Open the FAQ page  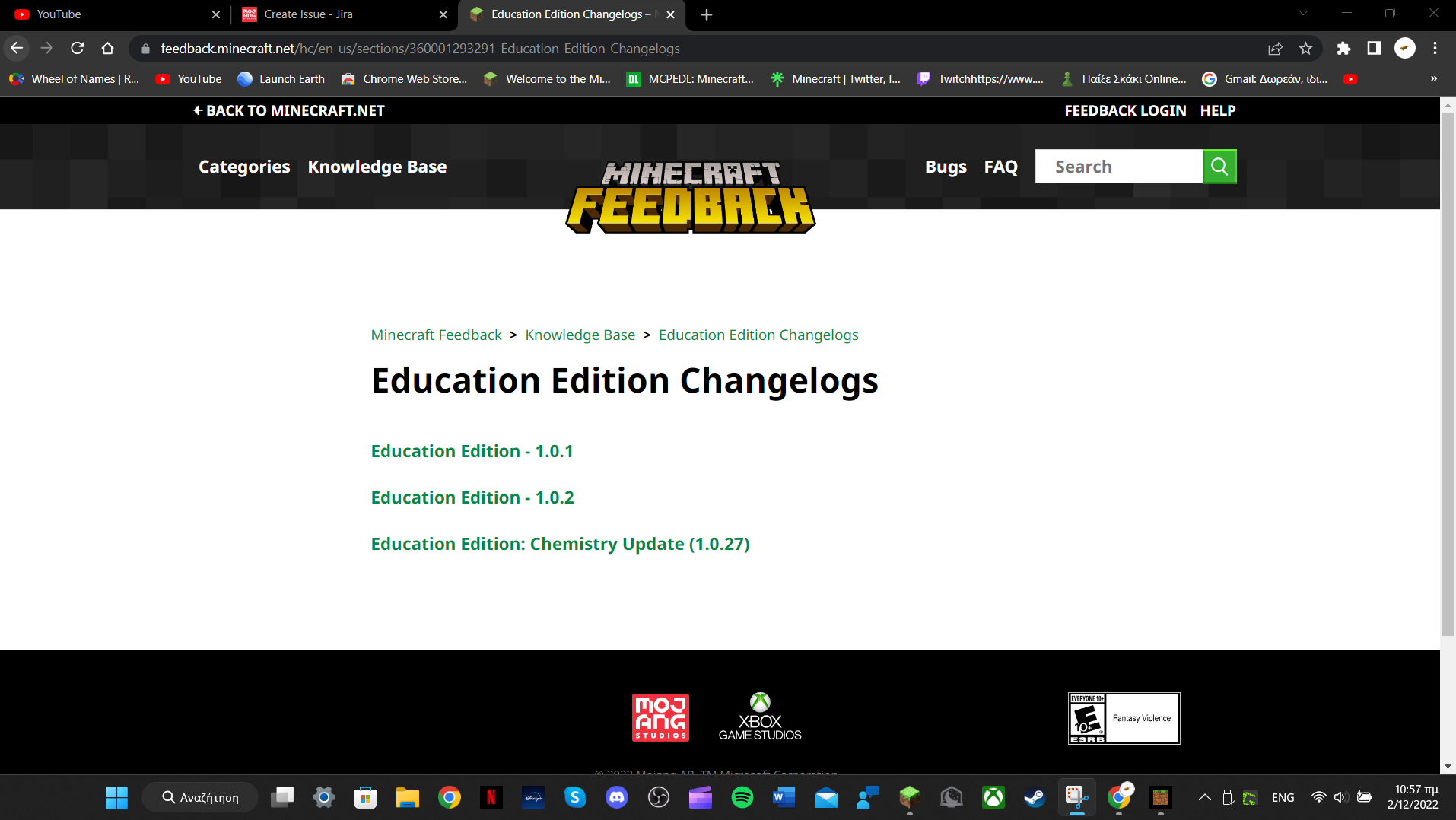1000,167
